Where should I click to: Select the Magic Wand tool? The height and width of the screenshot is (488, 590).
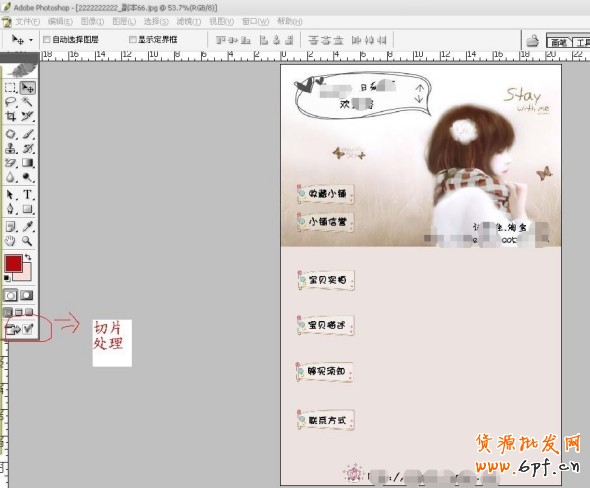[x=27, y=102]
